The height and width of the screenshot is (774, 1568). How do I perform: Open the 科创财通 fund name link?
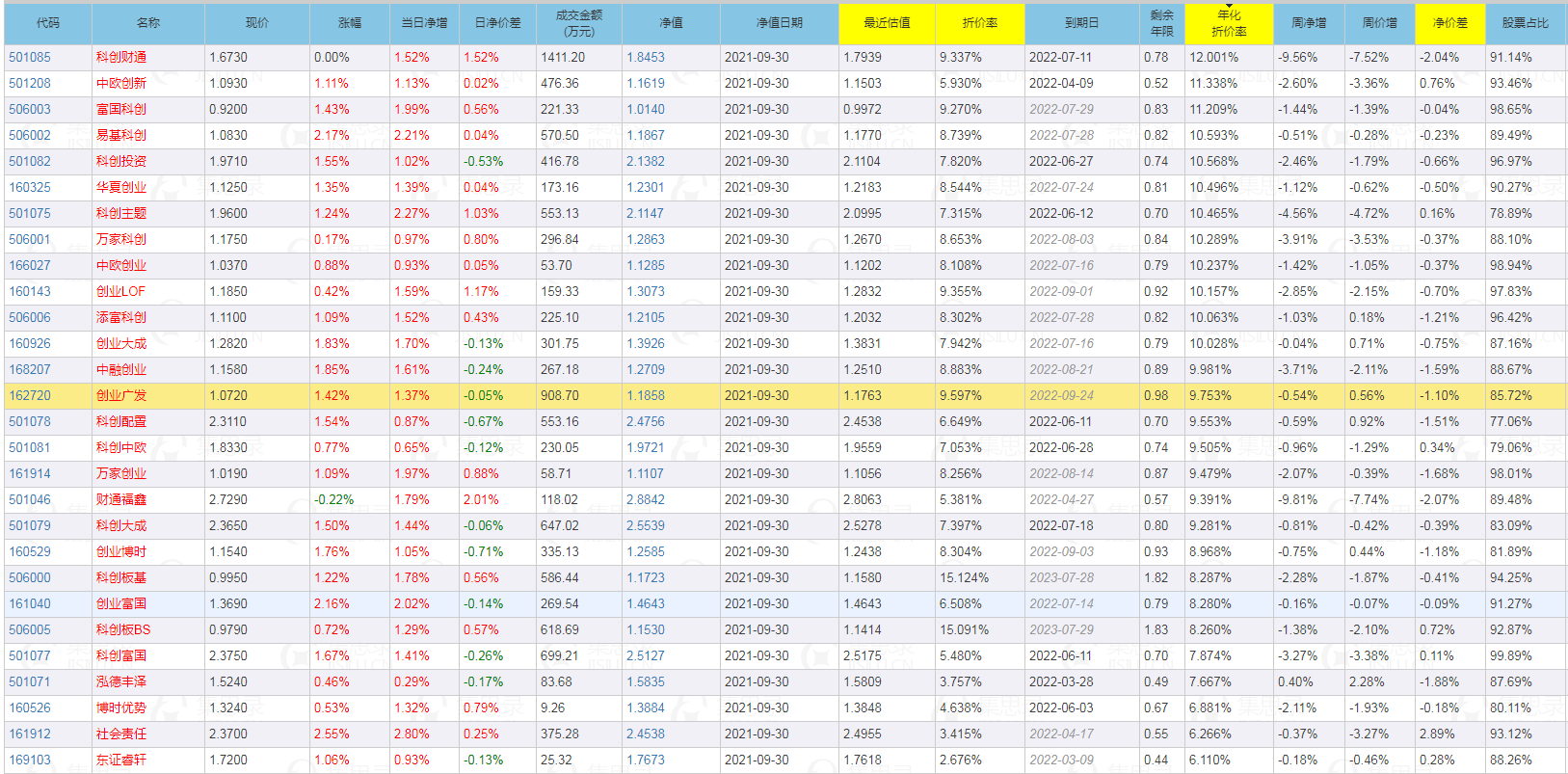click(121, 58)
